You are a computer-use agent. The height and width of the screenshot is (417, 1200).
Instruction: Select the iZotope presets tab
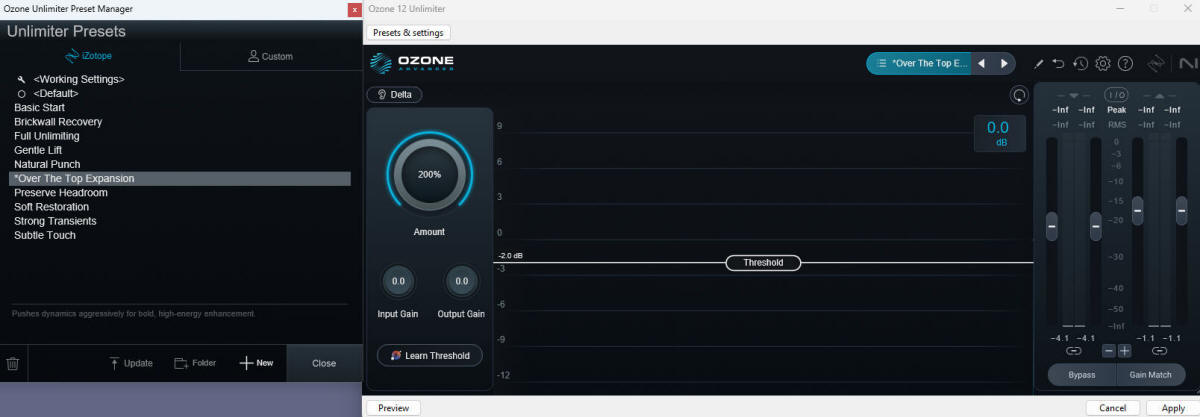[x=89, y=56]
